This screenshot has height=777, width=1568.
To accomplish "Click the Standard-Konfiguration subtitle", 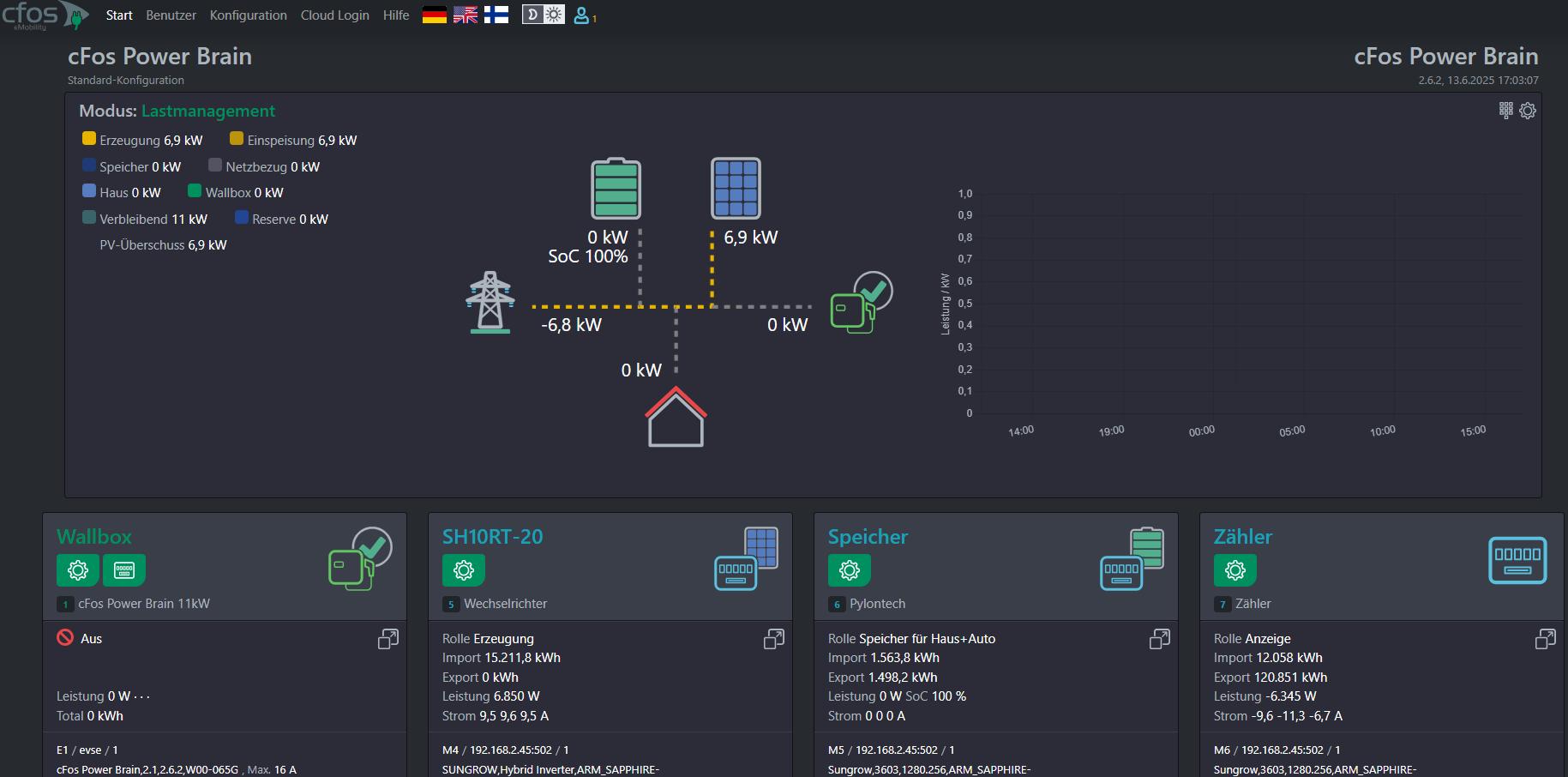I will 126,80.
